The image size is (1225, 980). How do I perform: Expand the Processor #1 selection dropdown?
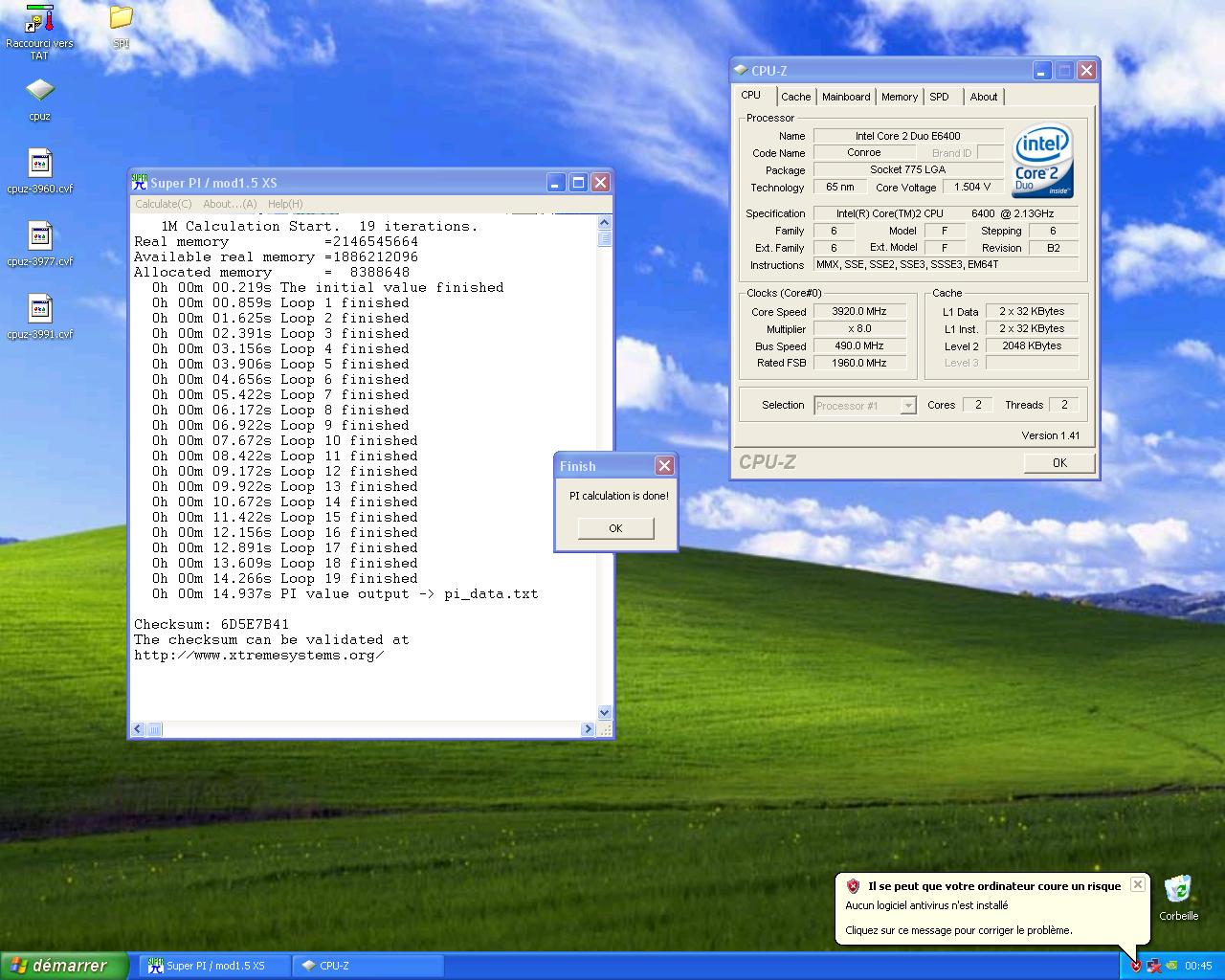[x=907, y=406]
